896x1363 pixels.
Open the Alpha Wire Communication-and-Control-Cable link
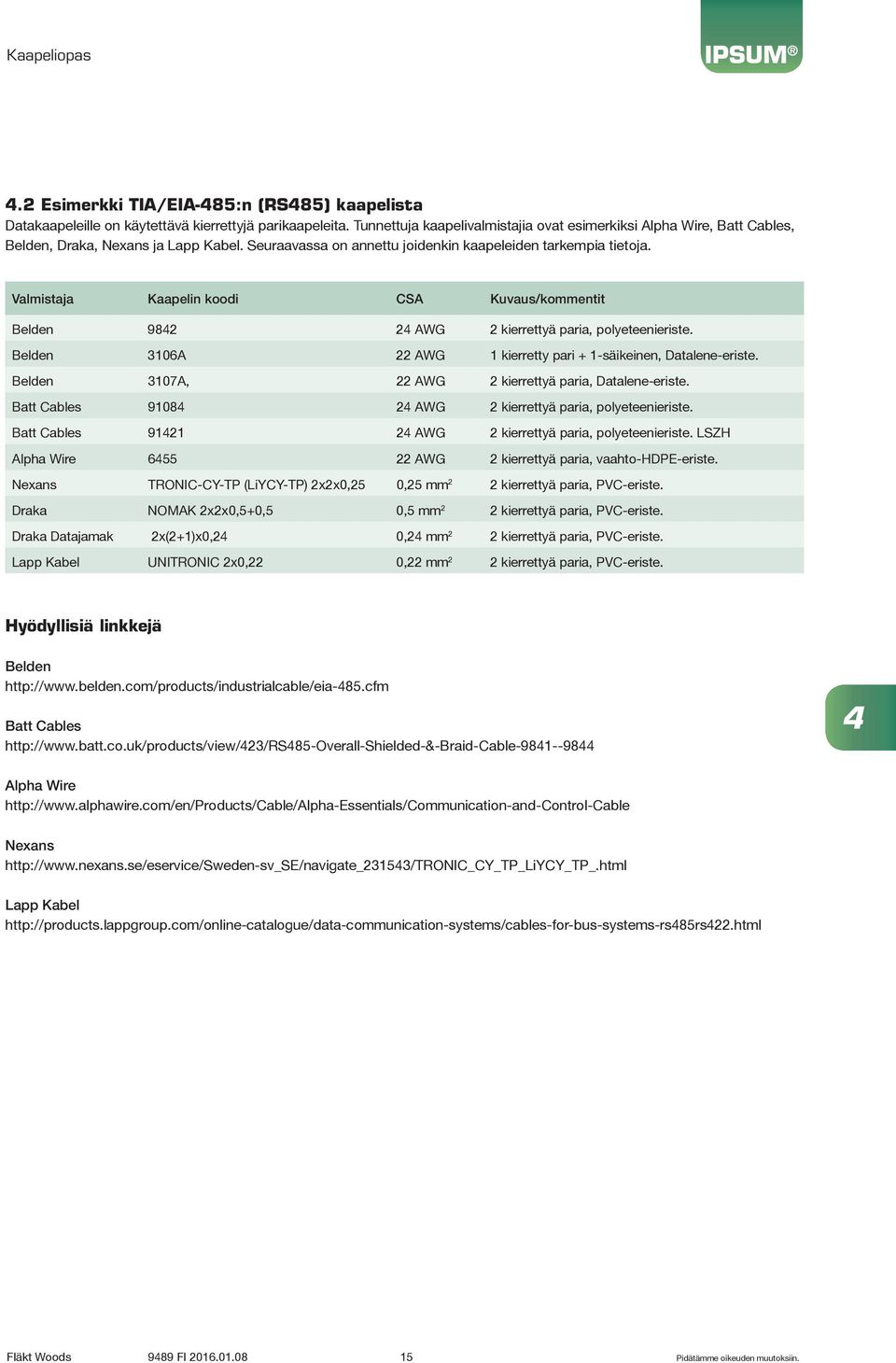[x=317, y=806]
